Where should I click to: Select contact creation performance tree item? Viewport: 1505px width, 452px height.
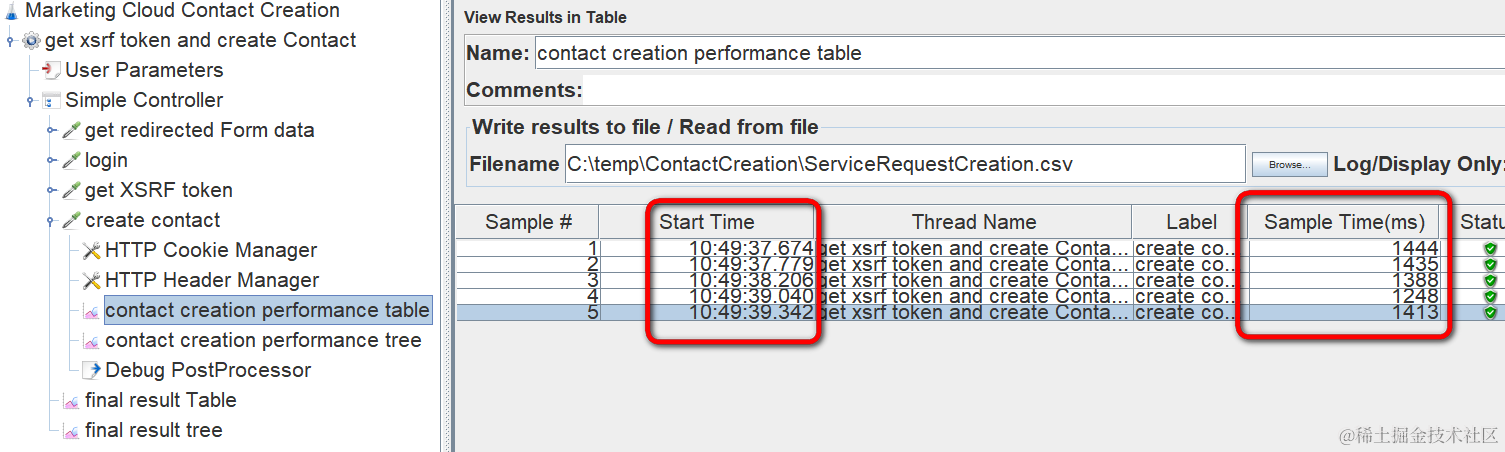click(263, 340)
